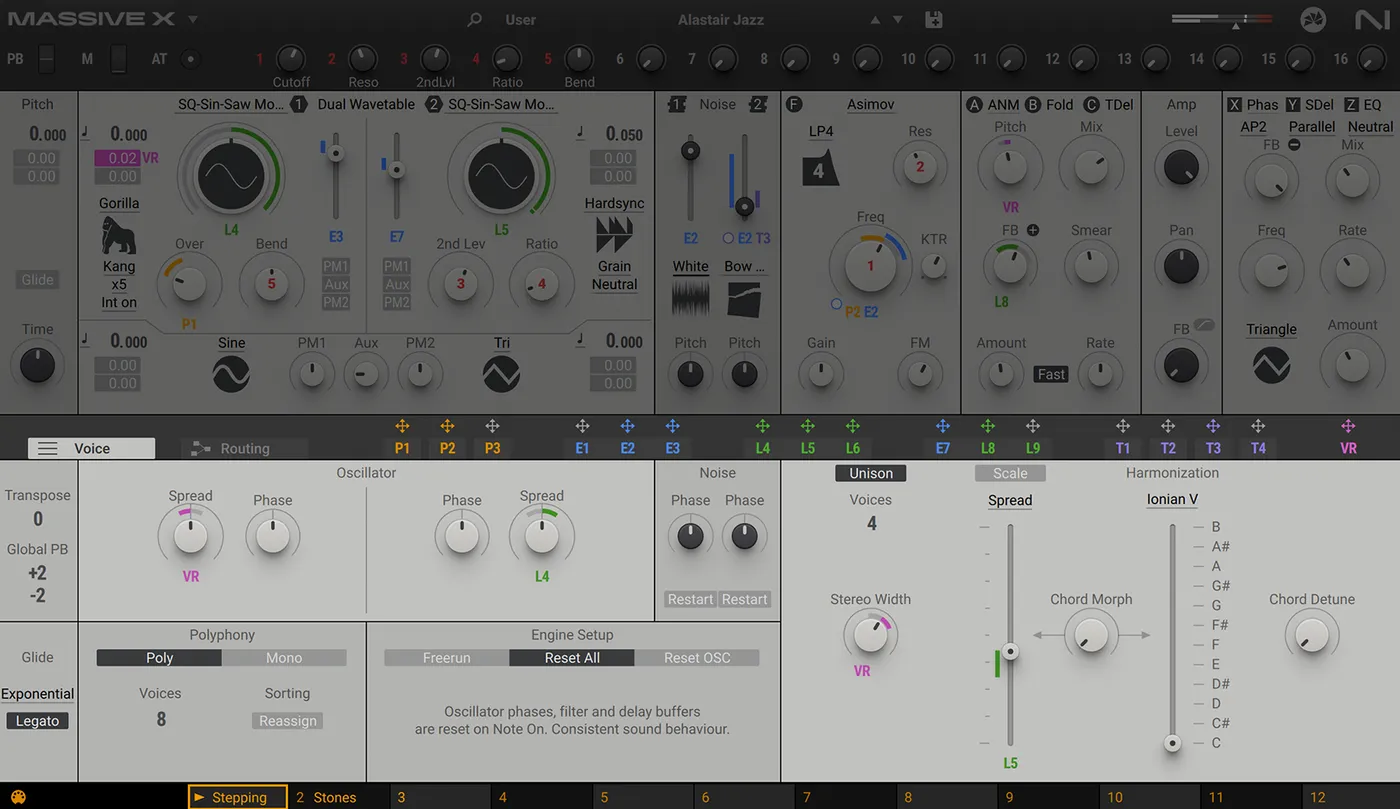This screenshot has height=809, width=1400.
Task: Enable the Unison toggle
Action: tap(871, 473)
